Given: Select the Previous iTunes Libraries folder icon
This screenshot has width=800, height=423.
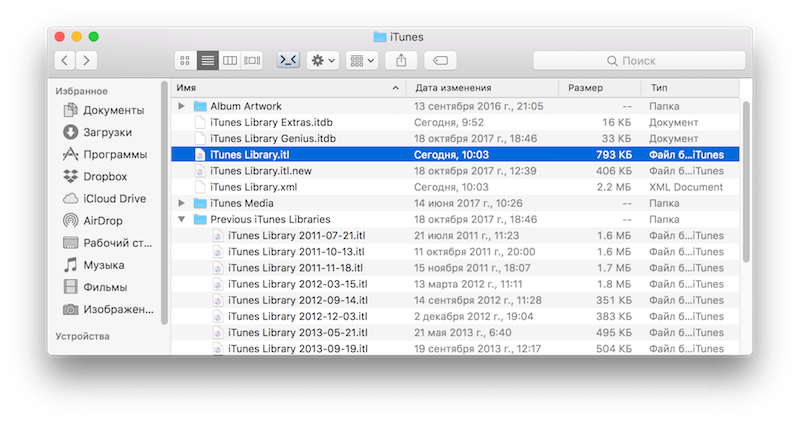Looking at the screenshot, I should [200, 219].
